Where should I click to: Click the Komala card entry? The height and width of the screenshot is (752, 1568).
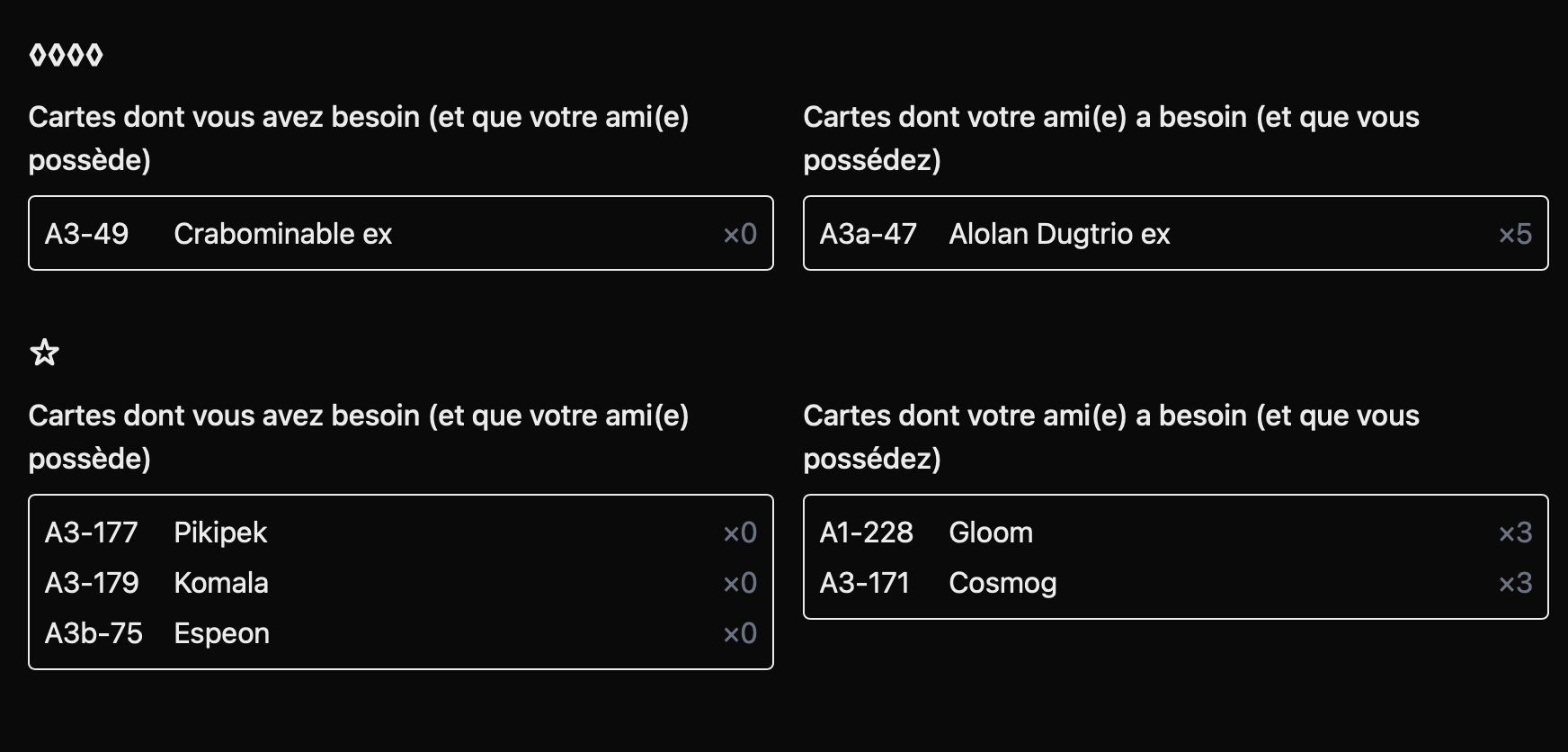point(401,583)
